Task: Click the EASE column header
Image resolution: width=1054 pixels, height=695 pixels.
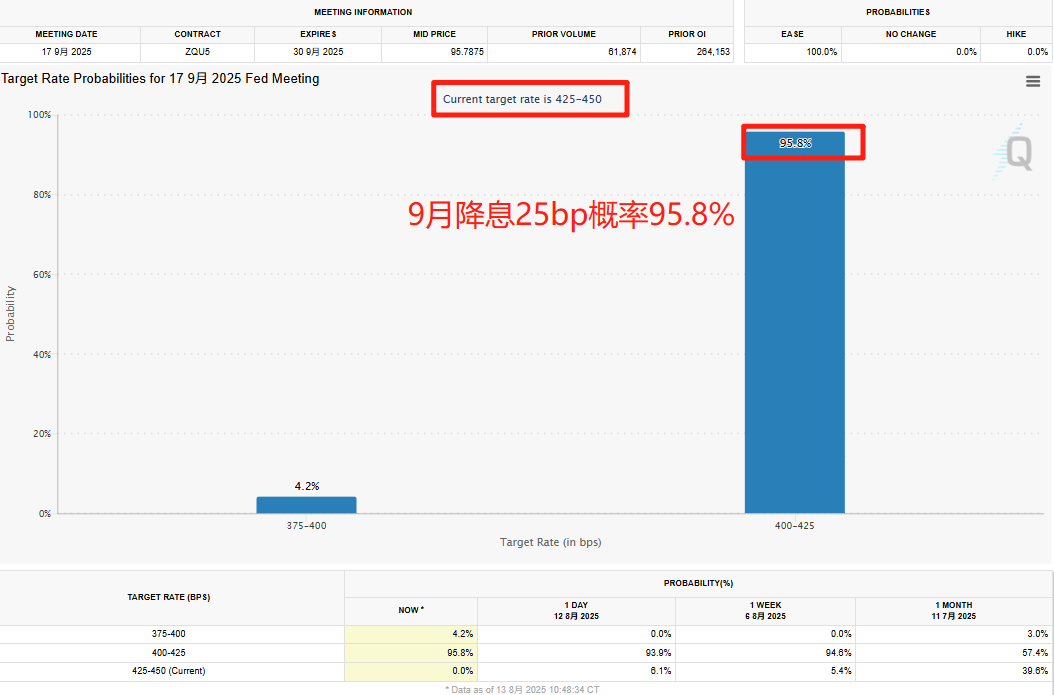Action: [793, 34]
